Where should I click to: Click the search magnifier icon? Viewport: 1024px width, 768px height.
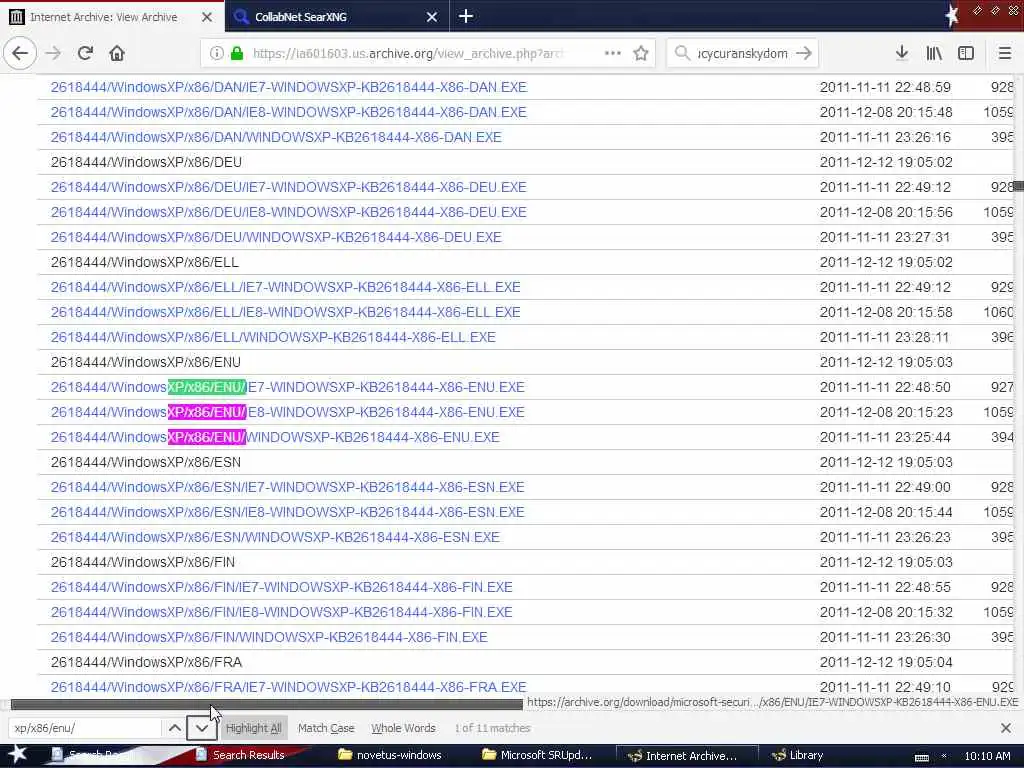pyautogui.click(x=682, y=53)
